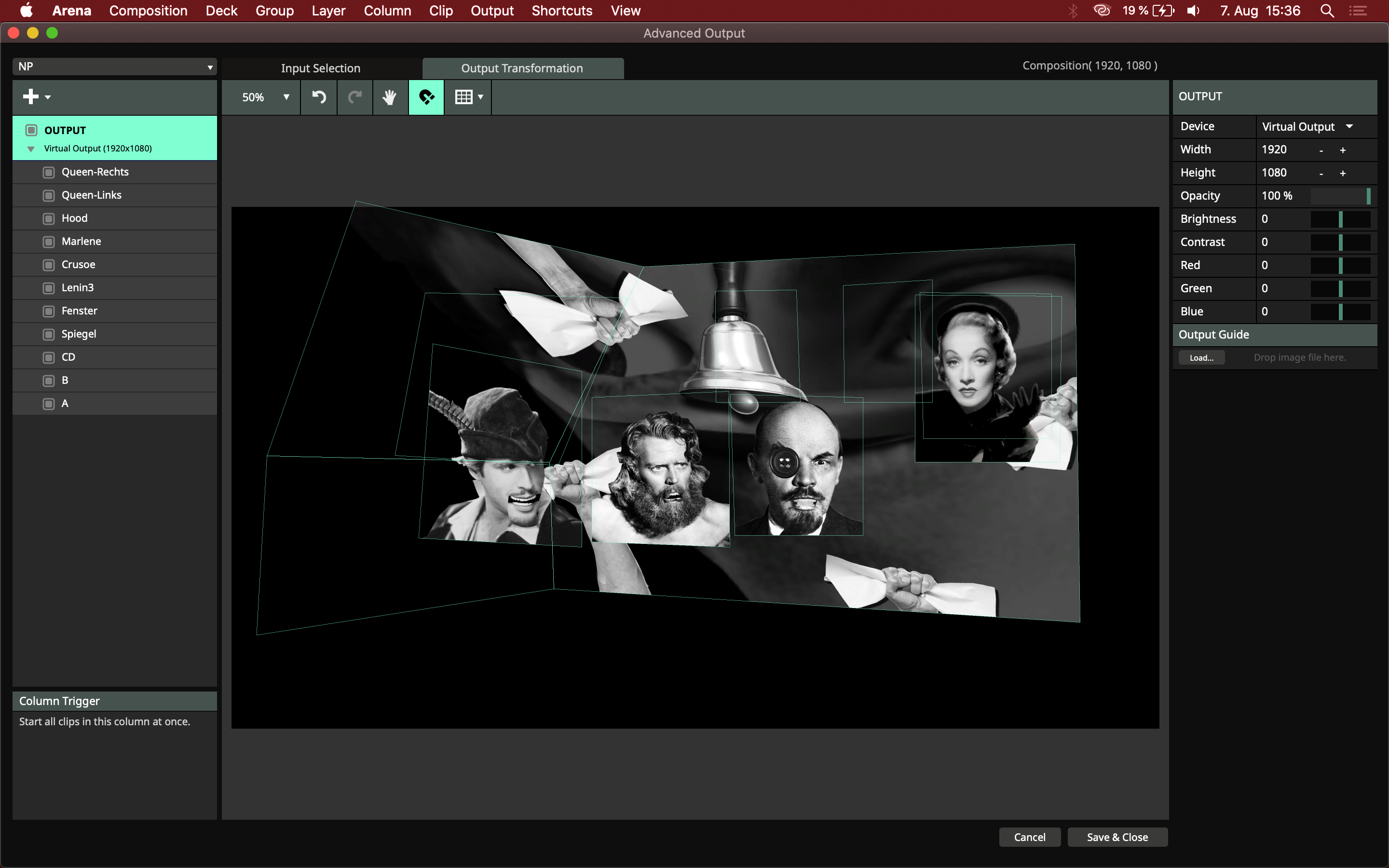Image resolution: width=1389 pixels, height=868 pixels.
Task: Select the hand pan tool
Action: tap(390, 97)
